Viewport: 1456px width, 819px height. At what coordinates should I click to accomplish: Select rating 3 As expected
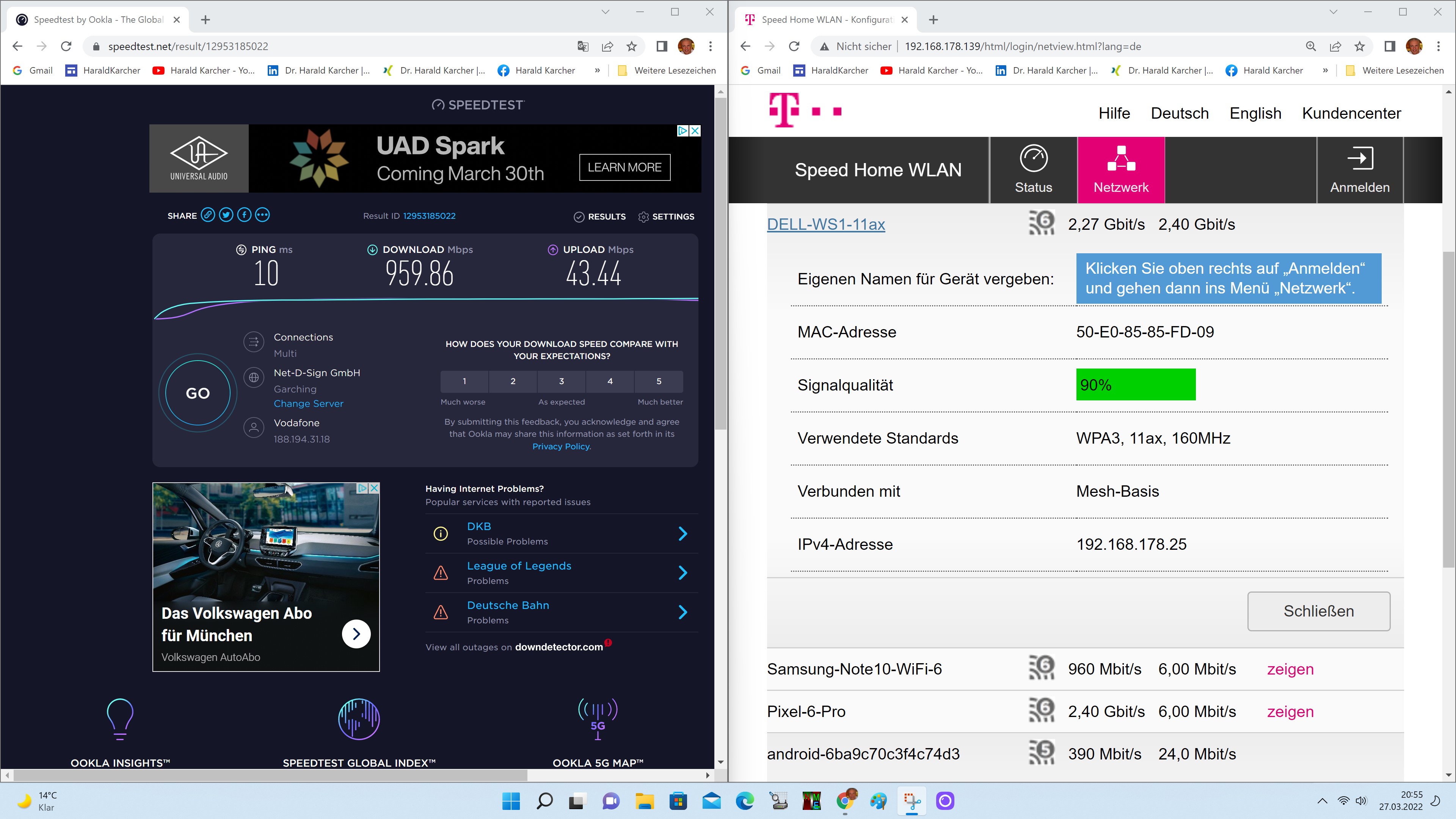(561, 381)
